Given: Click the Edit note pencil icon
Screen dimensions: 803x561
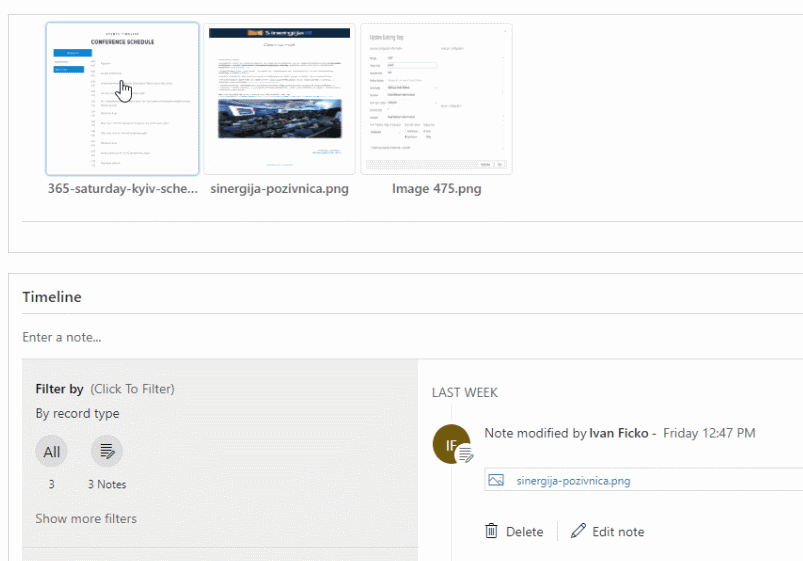Looking at the screenshot, I should (x=578, y=531).
